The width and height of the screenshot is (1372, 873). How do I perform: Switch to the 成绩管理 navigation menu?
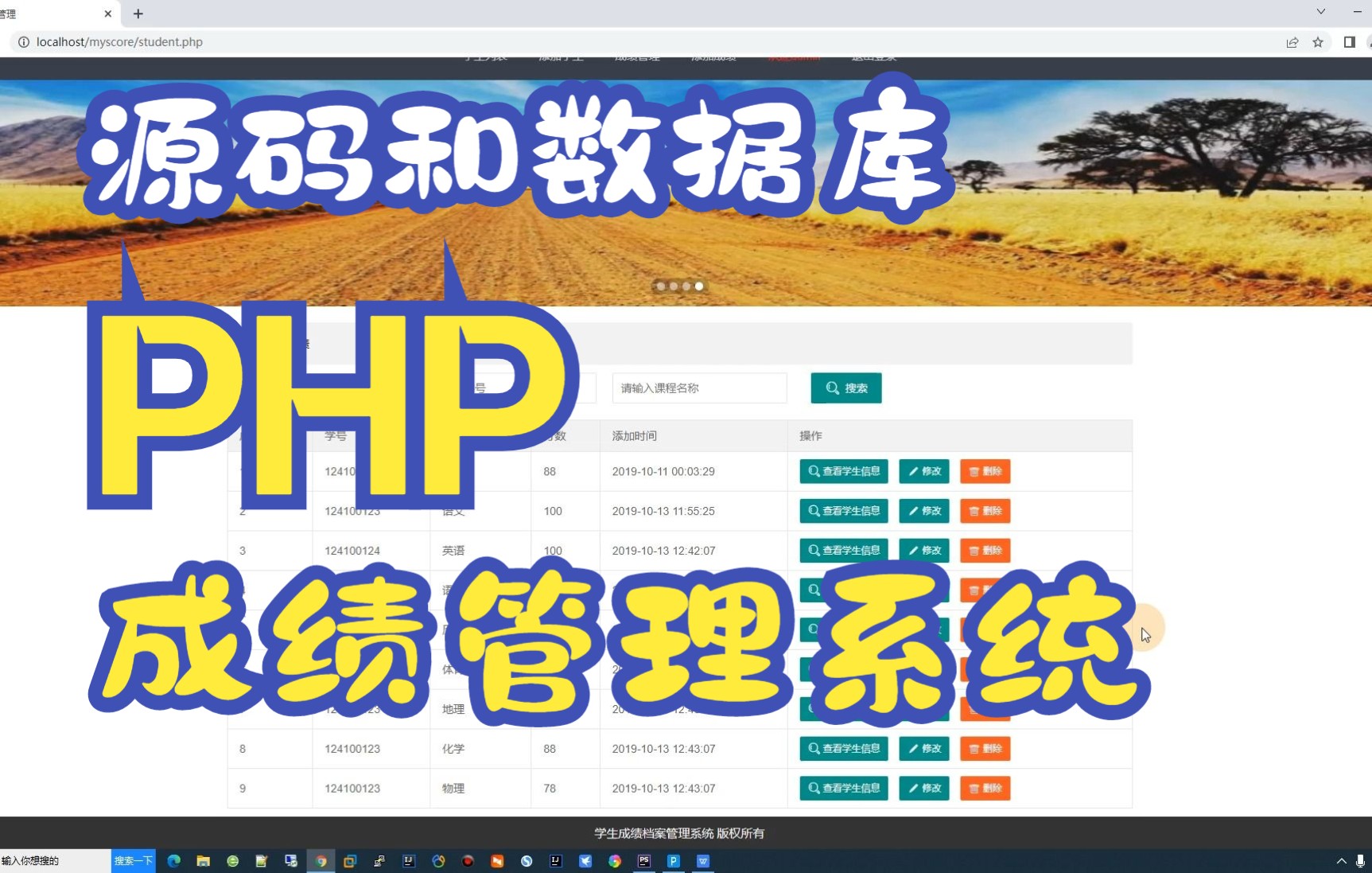click(x=638, y=56)
